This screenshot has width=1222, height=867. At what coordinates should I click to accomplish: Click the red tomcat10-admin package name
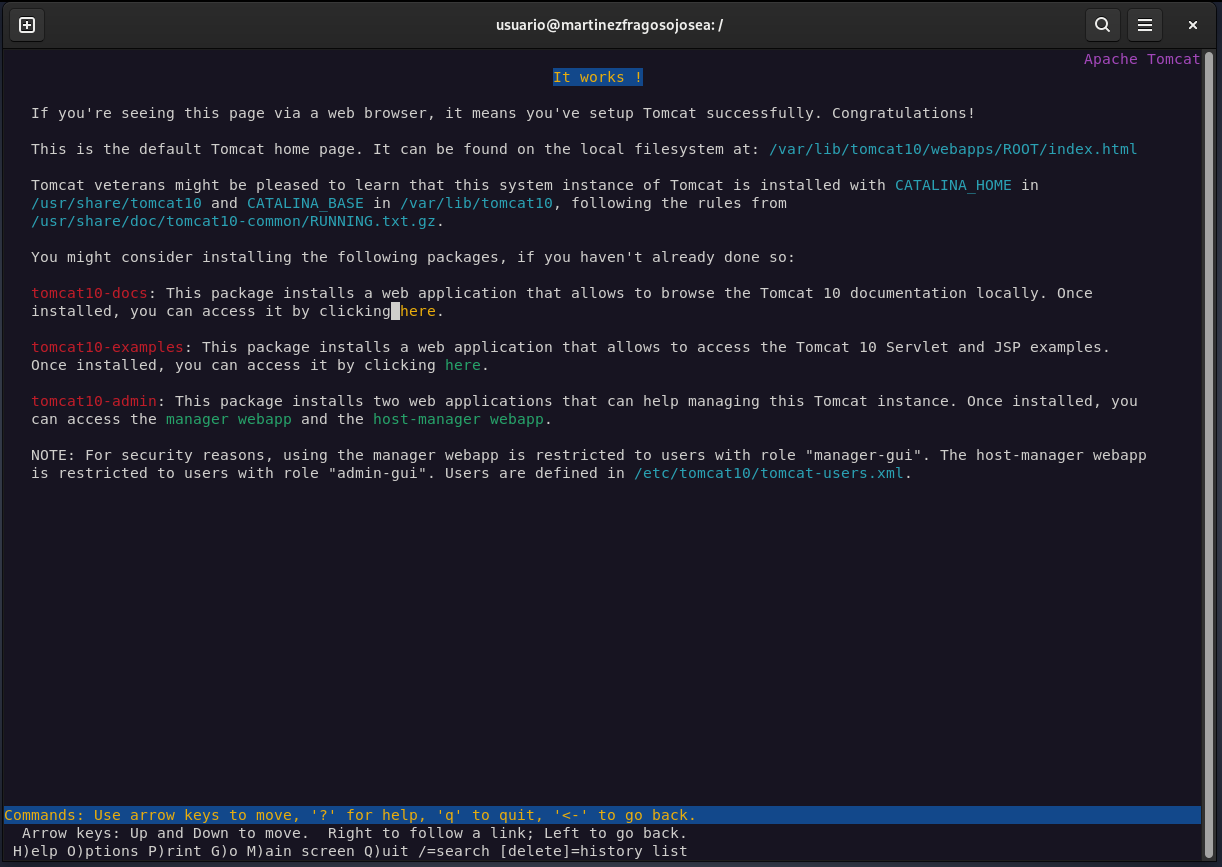tap(94, 401)
